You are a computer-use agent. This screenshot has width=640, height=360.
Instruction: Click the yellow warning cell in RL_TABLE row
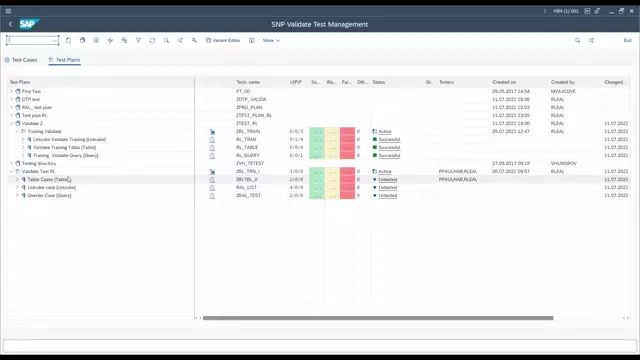[x=332, y=147]
